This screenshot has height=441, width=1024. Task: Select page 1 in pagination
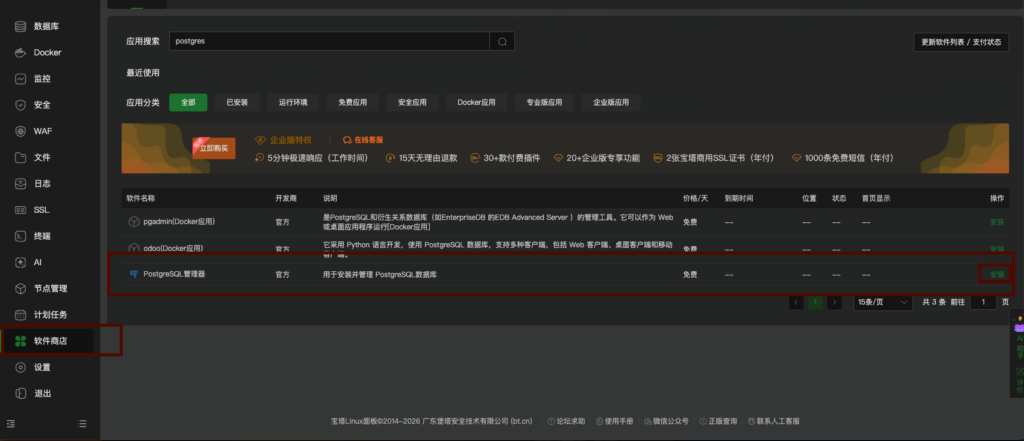[x=815, y=302]
